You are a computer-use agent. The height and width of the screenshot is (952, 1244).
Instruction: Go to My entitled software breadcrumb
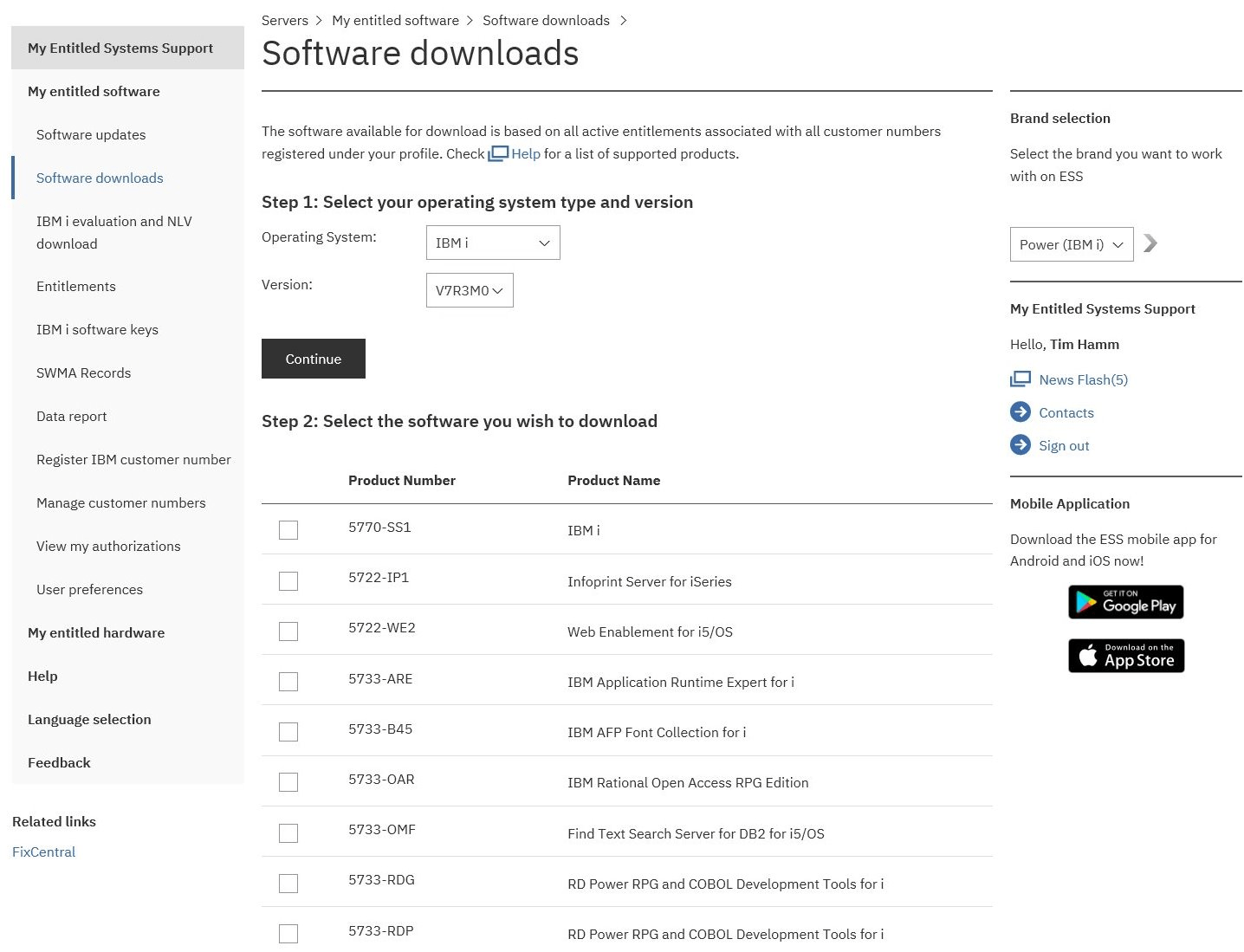[395, 20]
